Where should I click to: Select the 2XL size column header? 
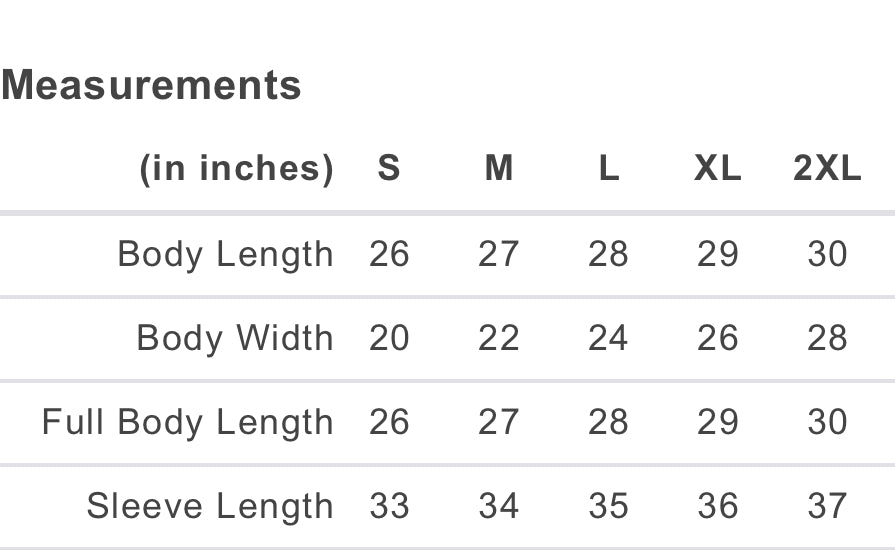click(827, 169)
